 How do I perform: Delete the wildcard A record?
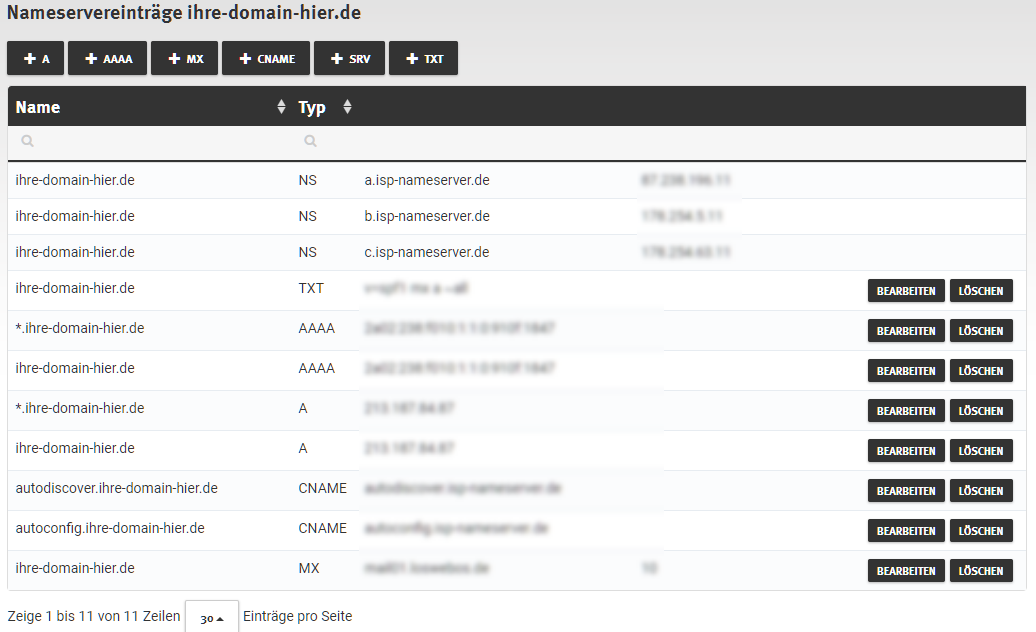click(x=981, y=411)
